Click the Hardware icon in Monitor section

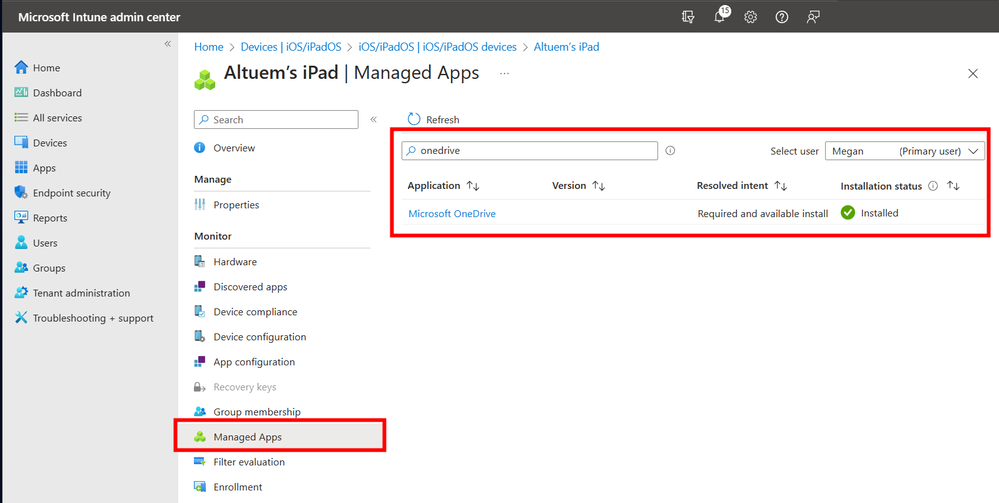[x=199, y=261]
